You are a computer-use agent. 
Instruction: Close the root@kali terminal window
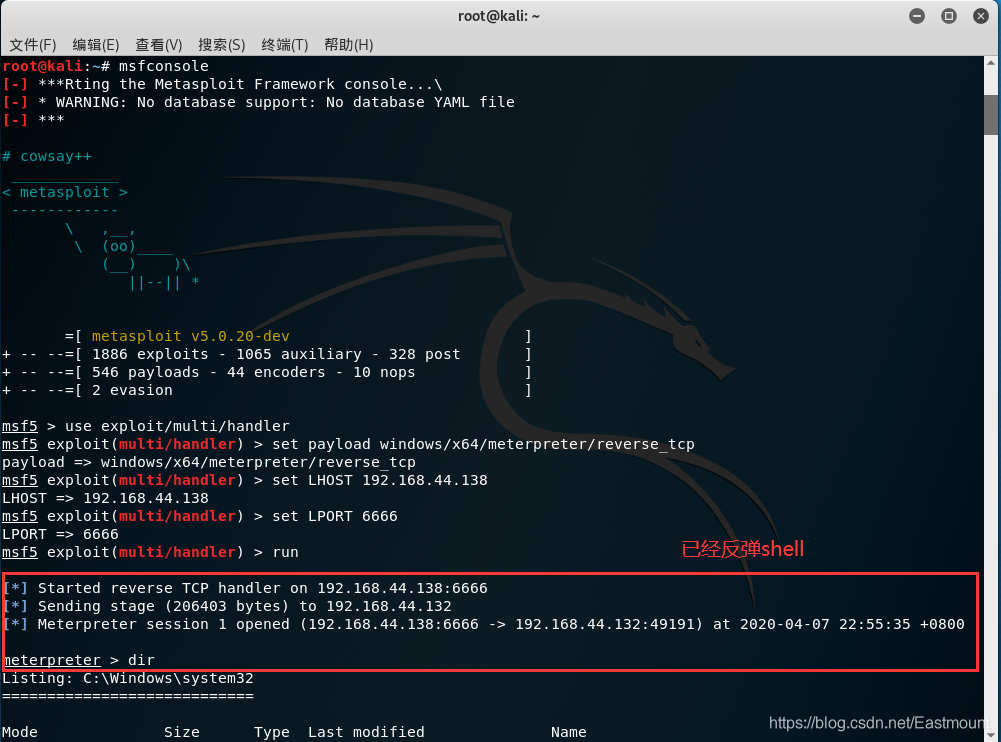pyautogui.click(x=981, y=16)
